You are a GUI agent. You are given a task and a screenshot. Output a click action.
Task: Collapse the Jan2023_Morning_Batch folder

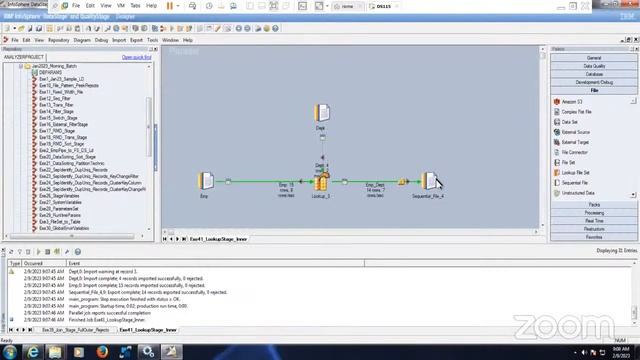[x=21, y=66]
